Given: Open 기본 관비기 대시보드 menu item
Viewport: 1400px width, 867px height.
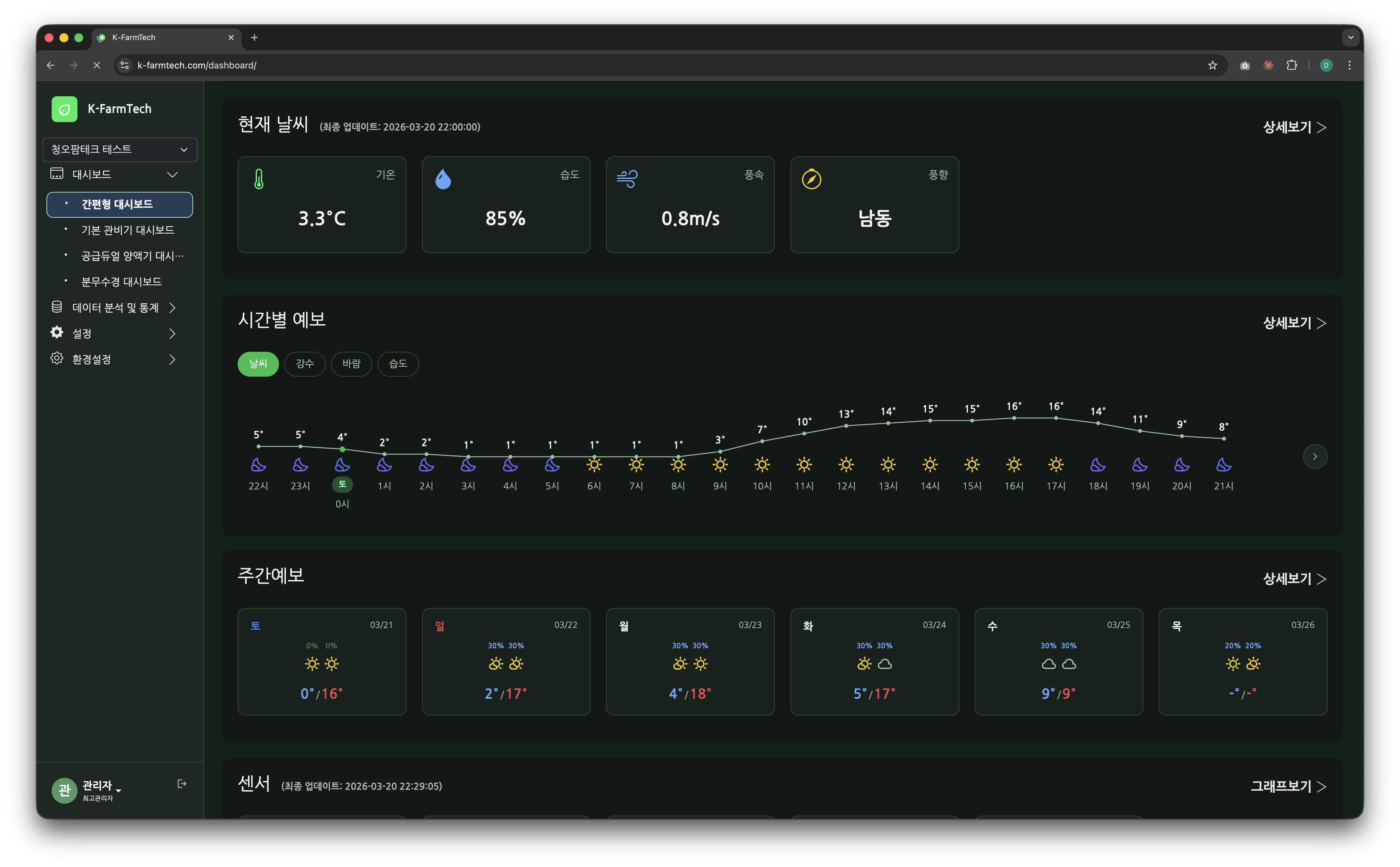Looking at the screenshot, I should 127,230.
